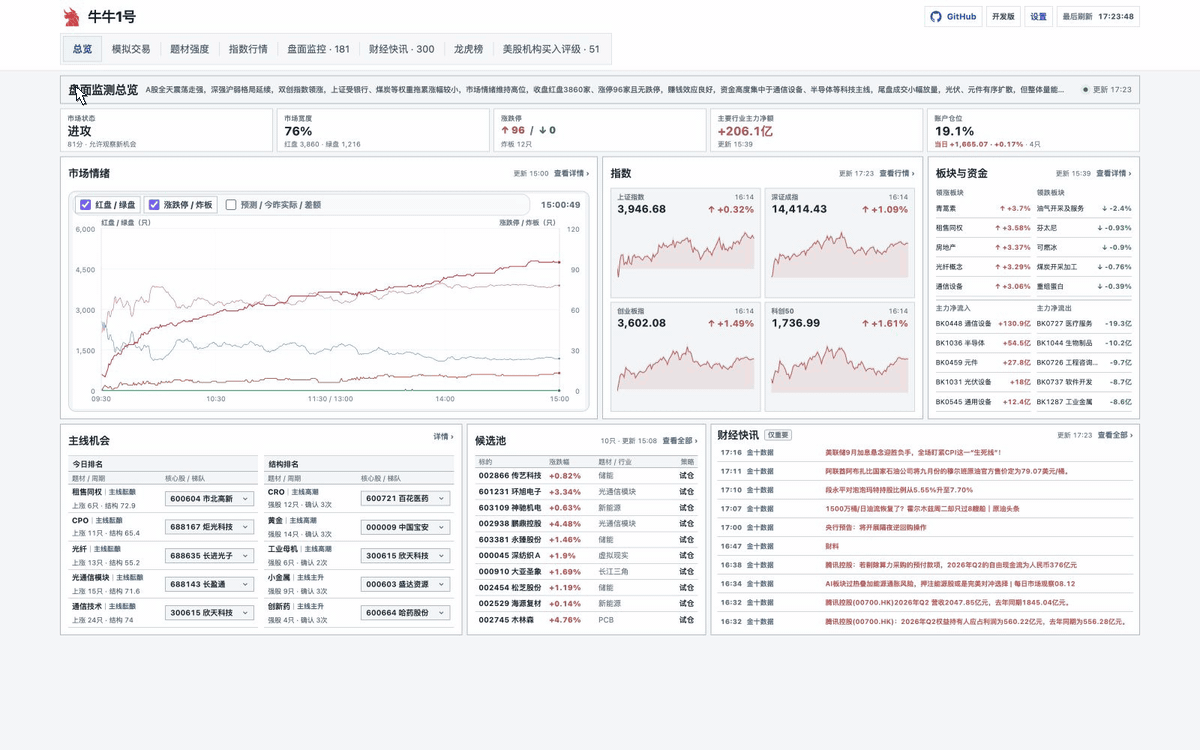Viewport: 1200px width, 750px height.
Task: Click the 涨跌停 summary card
Action: pos(600,131)
